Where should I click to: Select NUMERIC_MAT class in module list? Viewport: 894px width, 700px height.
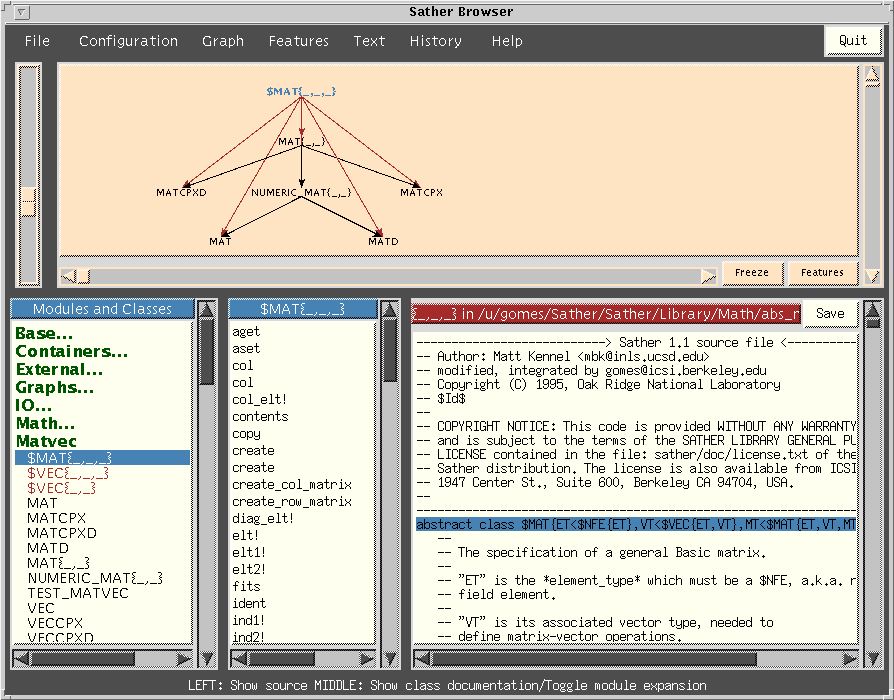click(x=94, y=578)
